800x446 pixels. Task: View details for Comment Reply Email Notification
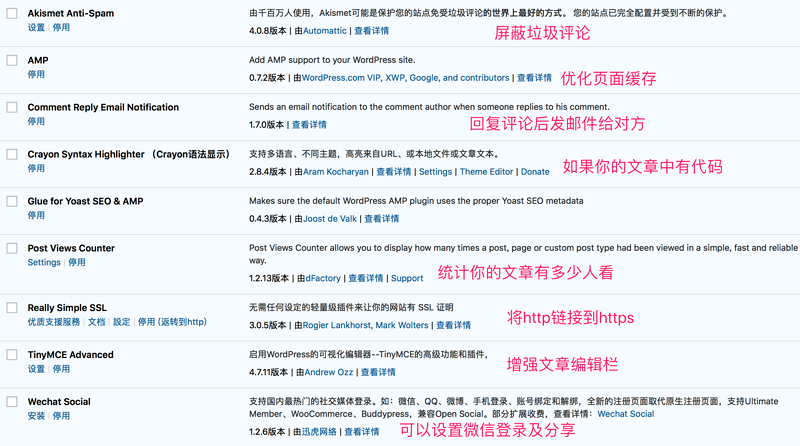point(309,125)
